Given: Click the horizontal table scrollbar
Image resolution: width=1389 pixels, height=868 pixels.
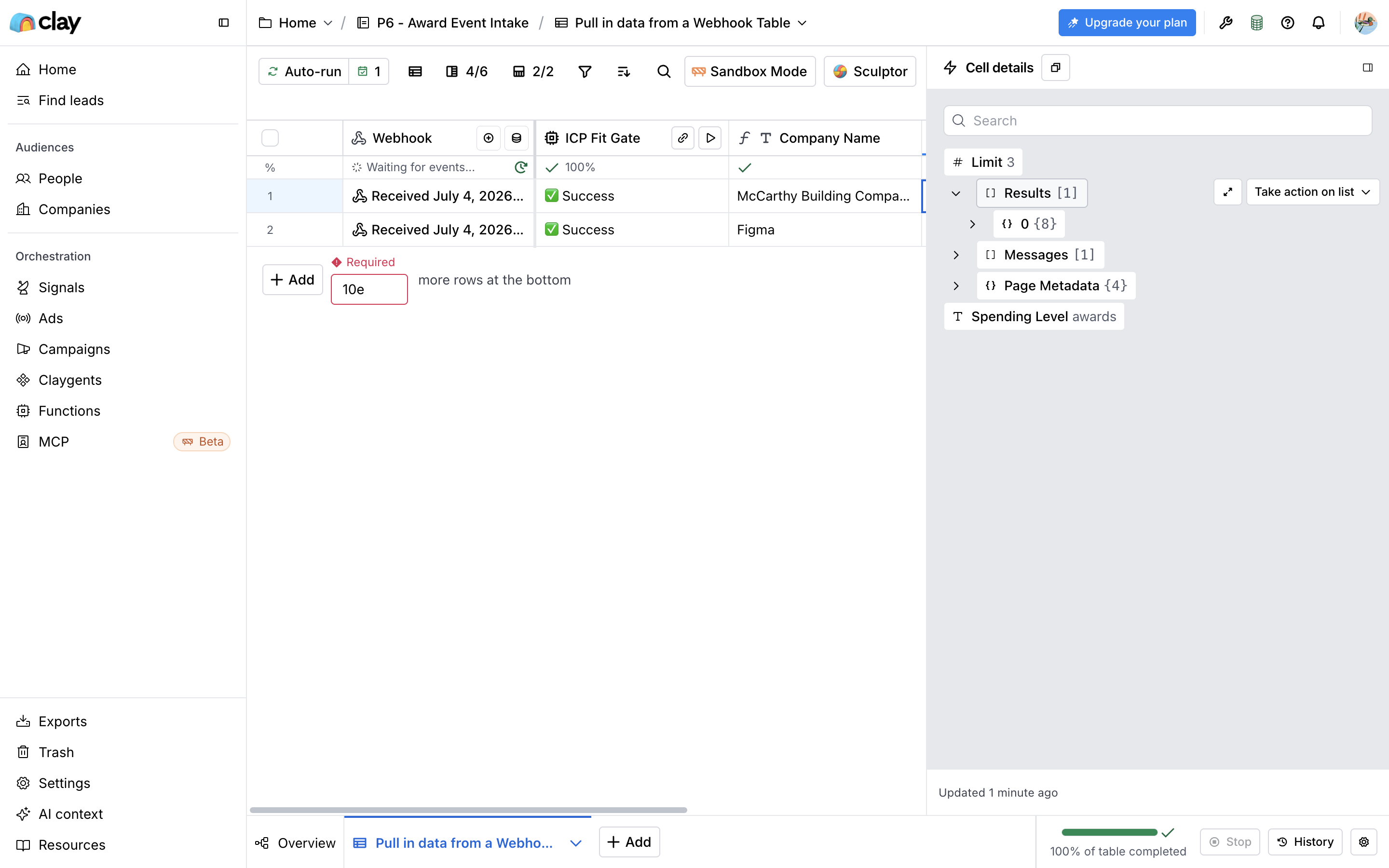Looking at the screenshot, I should coord(468,810).
